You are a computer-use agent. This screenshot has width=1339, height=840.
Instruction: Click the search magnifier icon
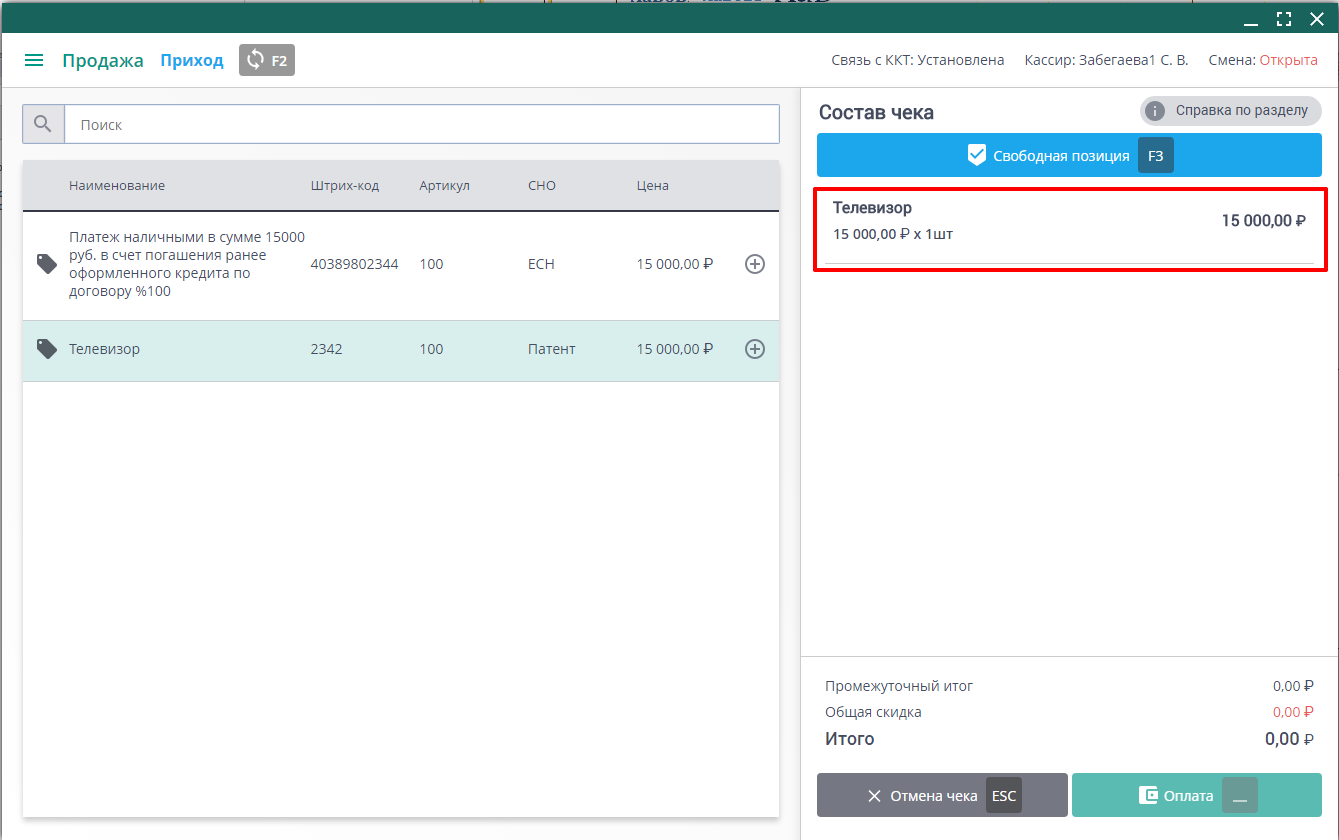(x=43, y=125)
